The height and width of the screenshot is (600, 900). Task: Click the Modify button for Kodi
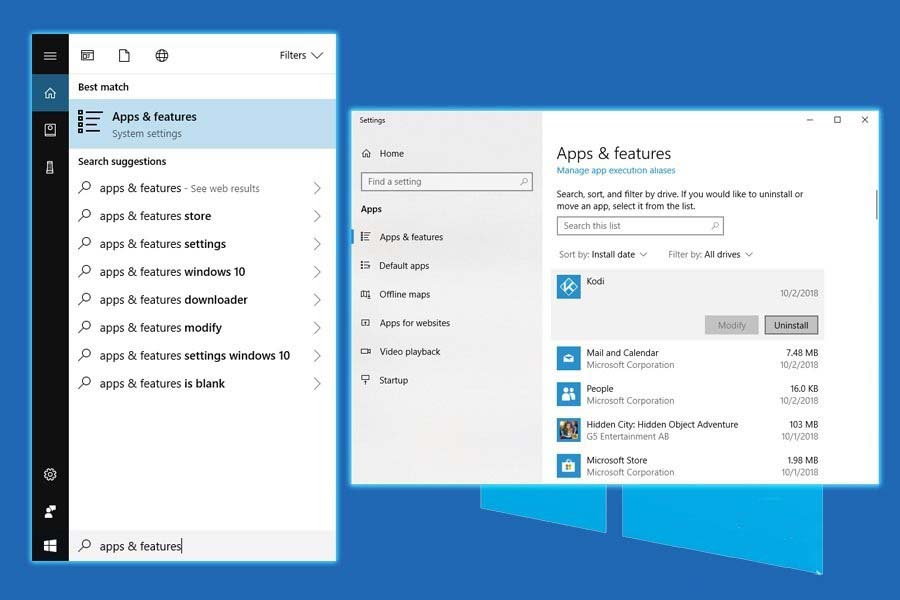[731, 325]
